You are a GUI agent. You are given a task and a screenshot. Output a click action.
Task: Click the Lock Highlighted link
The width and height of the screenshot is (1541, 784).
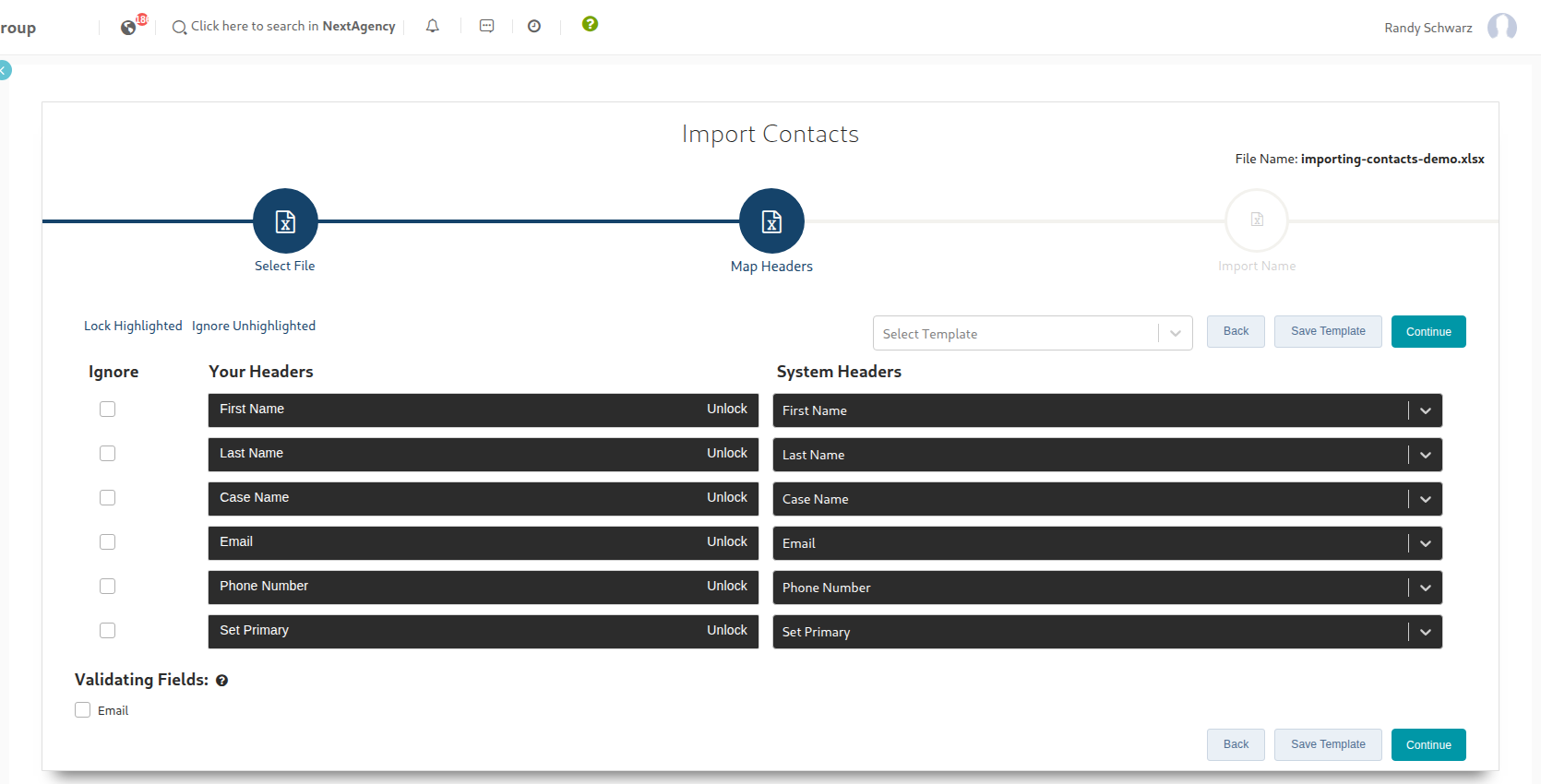(x=133, y=326)
